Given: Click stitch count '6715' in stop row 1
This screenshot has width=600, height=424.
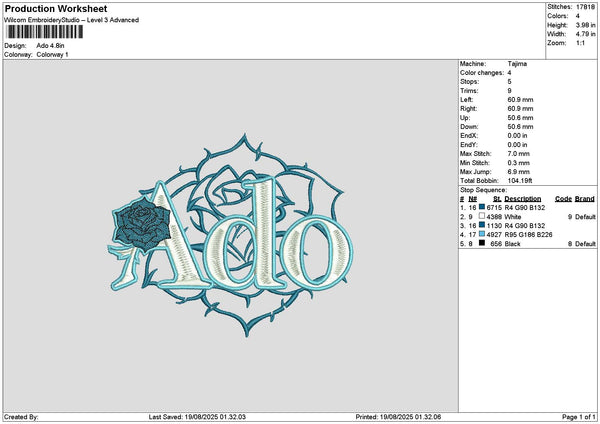Looking at the screenshot, I should coord(494,207).
